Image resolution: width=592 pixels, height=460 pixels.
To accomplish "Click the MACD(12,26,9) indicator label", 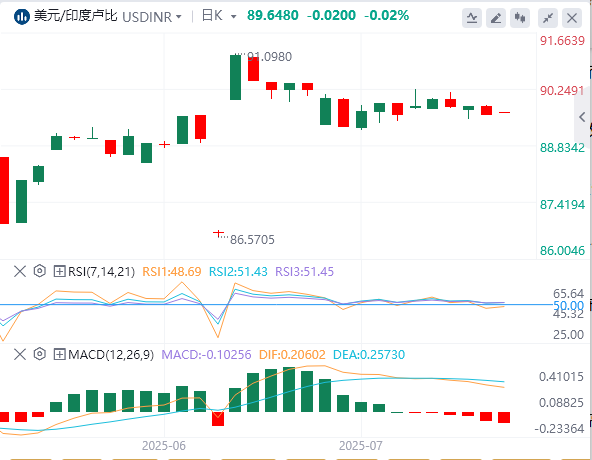I will [x=111, y=355].
